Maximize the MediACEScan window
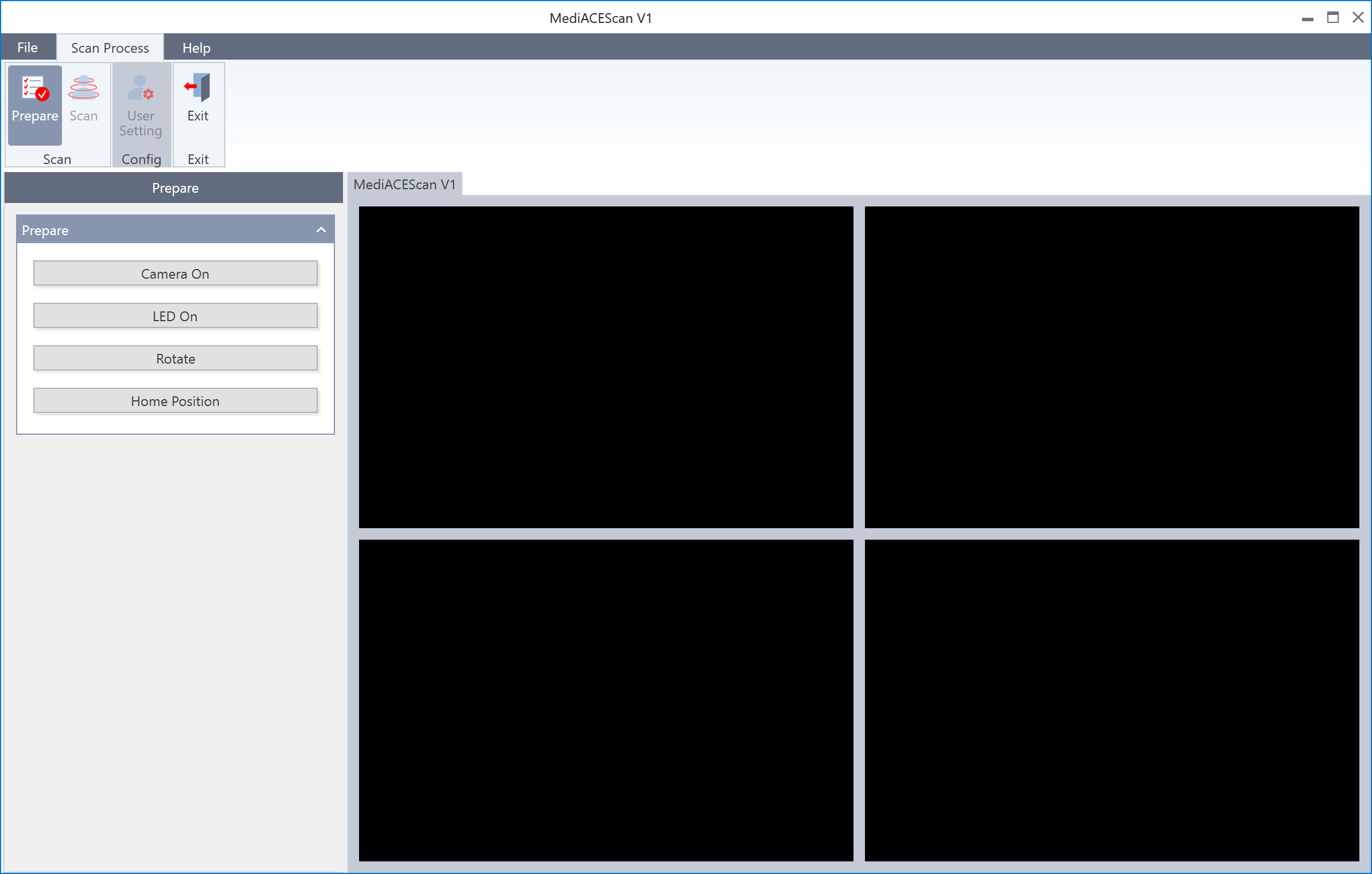1372x874 pixels. [x=1333, y=18]
